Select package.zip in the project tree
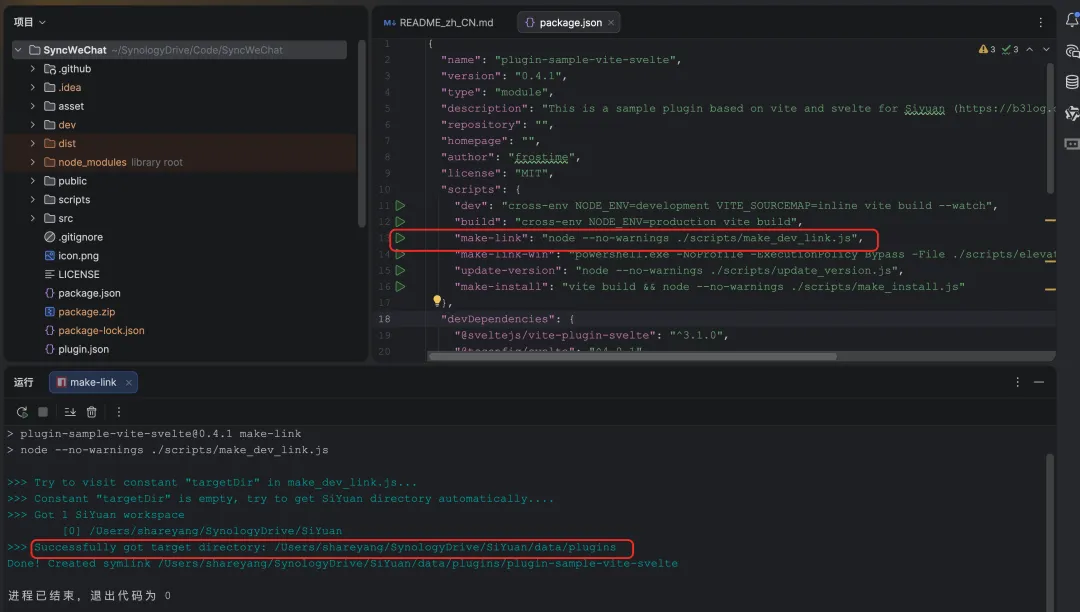1080x612 pixels. (x=80, y=311)
